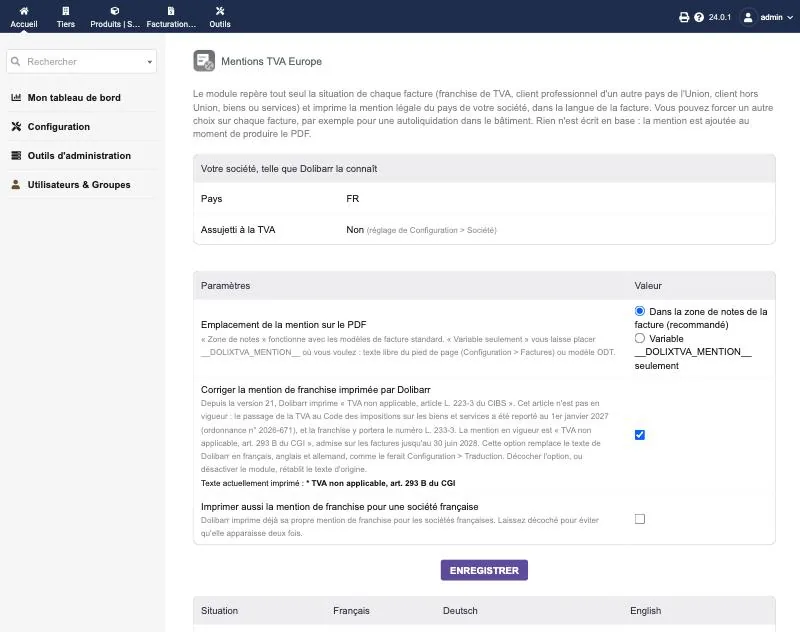Select 'Variable __DOLIXTVA_MENTION__ seulement' radio option
800x632 pixels.
tap(639, 338)
